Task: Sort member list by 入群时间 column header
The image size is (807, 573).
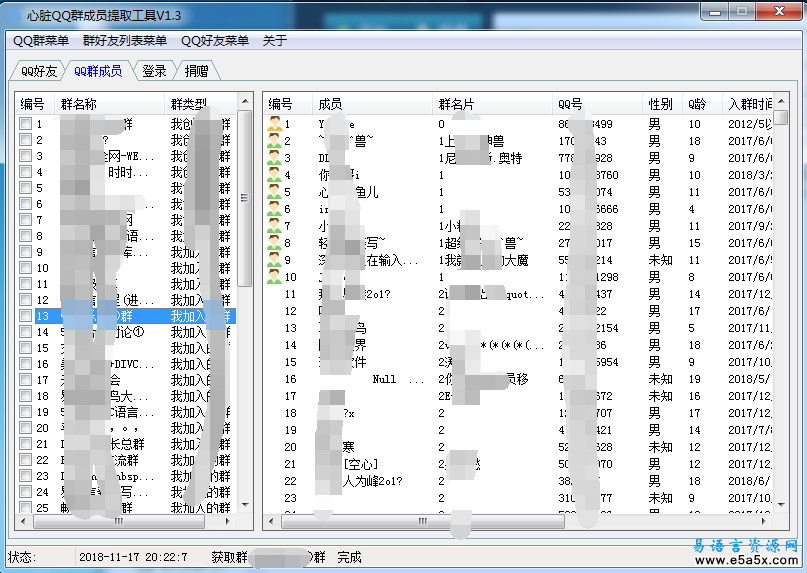Action: click(748, 104)
